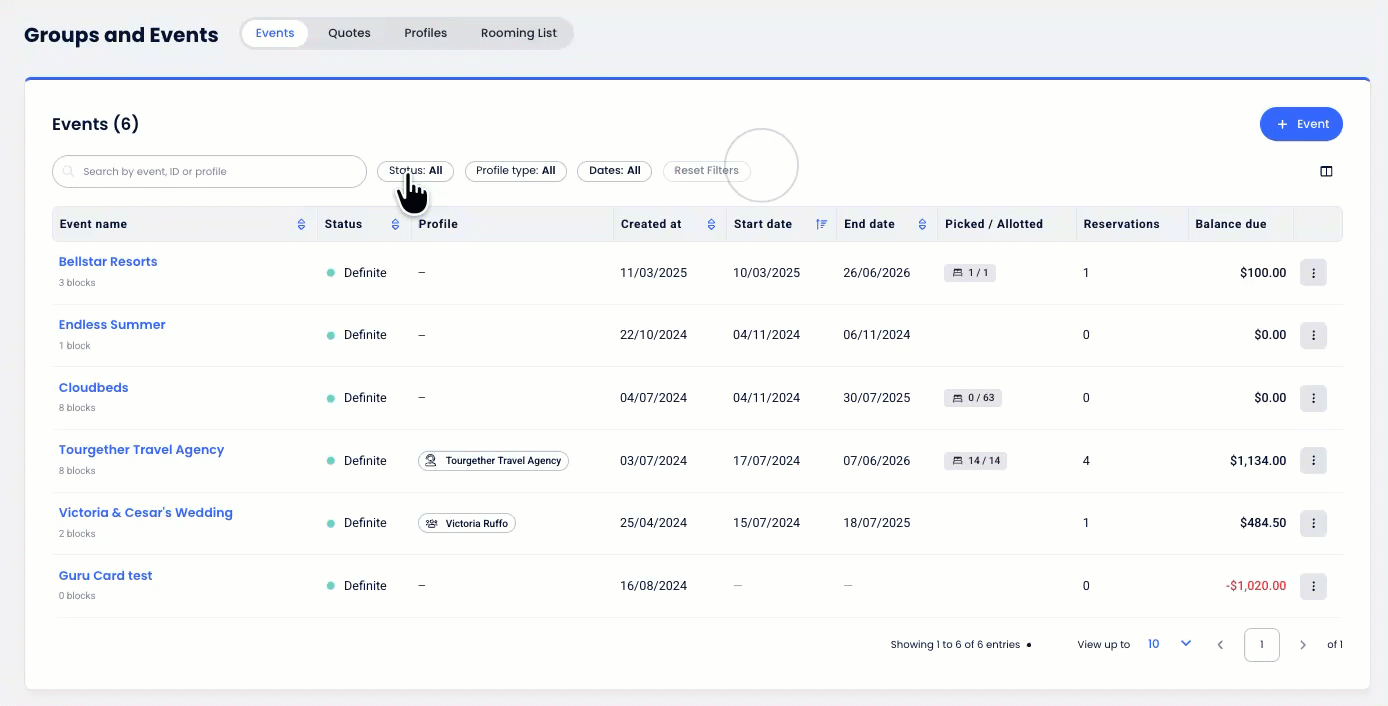Go to the next page arrow
This screenshot has height=706, width=1388.
(1302, 645)
